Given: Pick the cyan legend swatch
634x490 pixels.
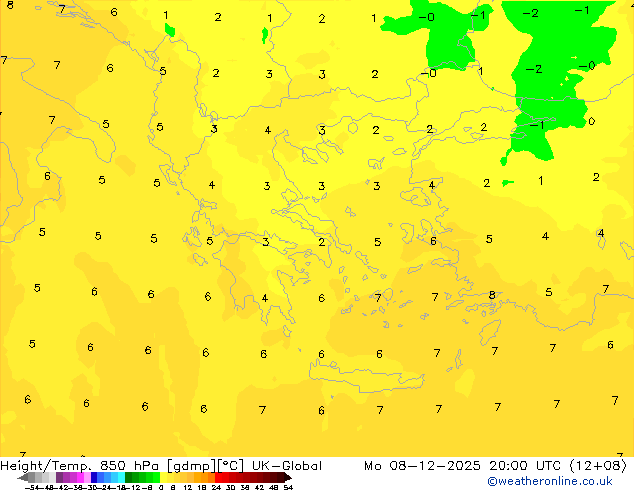Looking at the screenshot, I should pos(122,477).
